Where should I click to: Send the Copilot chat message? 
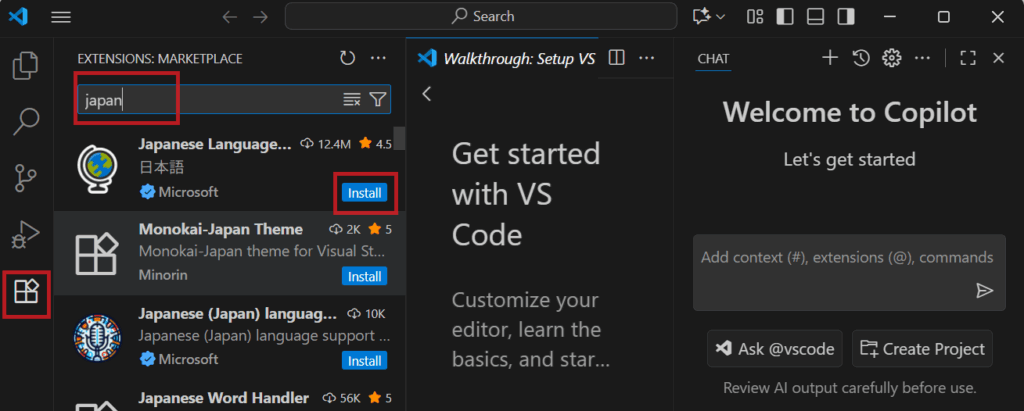click(984, 290)
